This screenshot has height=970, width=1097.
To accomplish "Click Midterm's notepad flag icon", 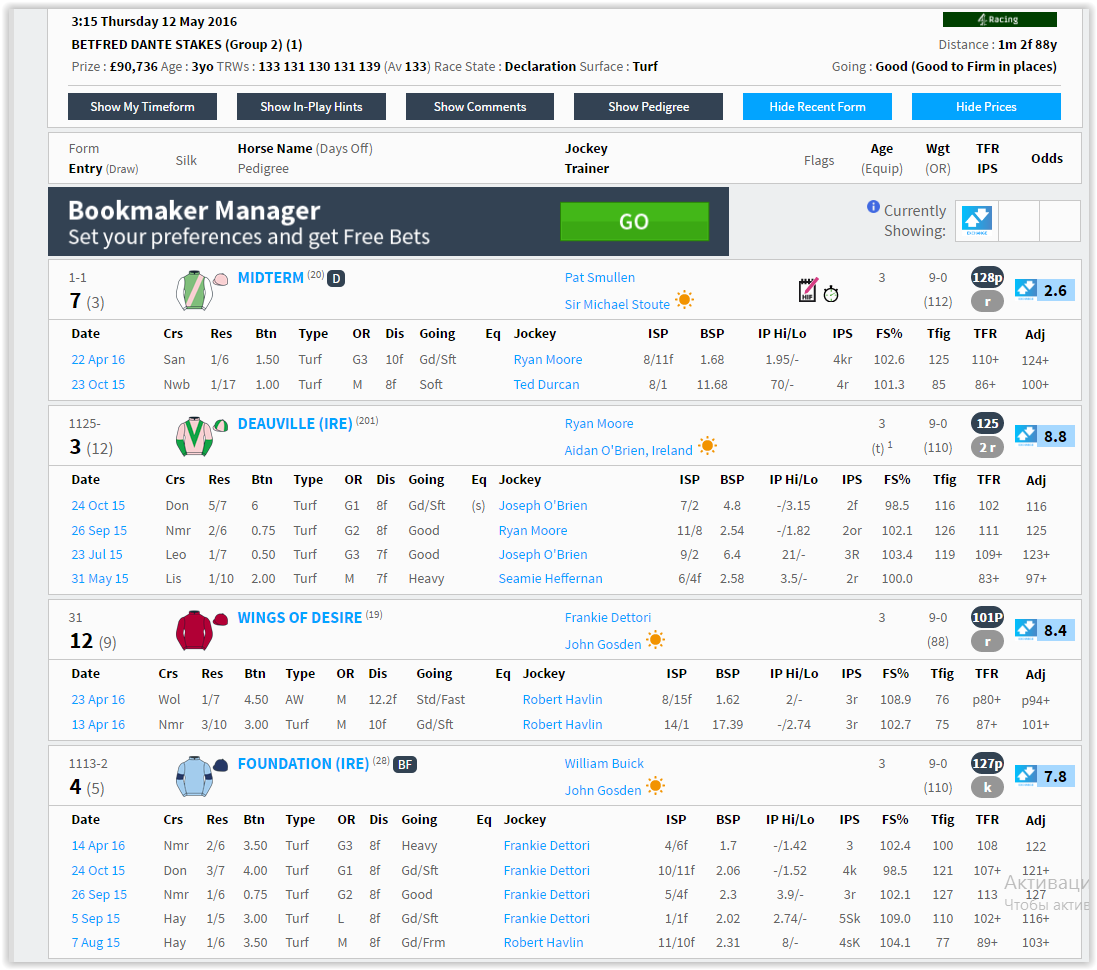I will [x=807, y=290].
